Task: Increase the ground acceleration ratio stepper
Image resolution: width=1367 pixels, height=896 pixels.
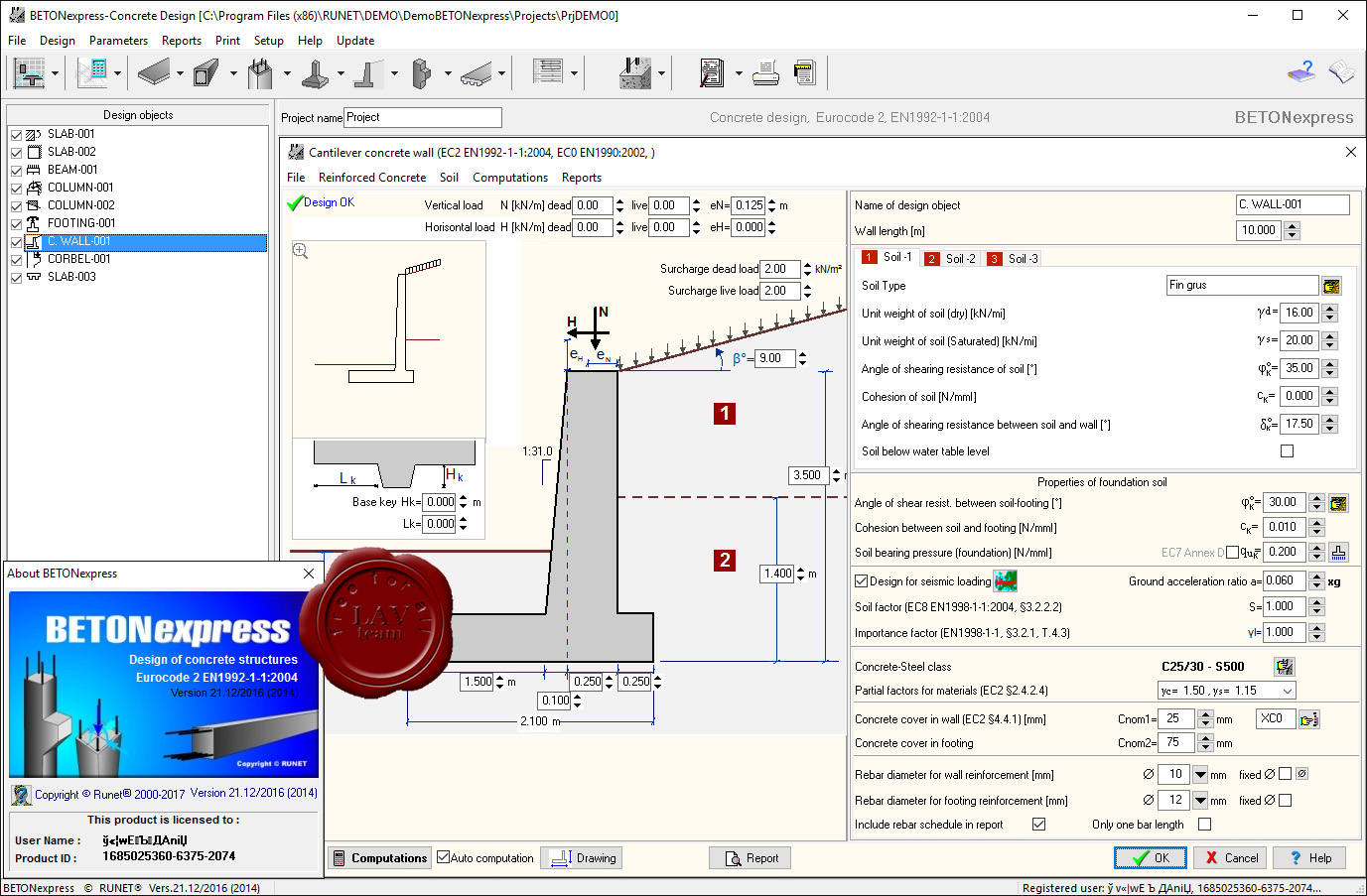Action: pyautogui.click(x=1316, y=576)
